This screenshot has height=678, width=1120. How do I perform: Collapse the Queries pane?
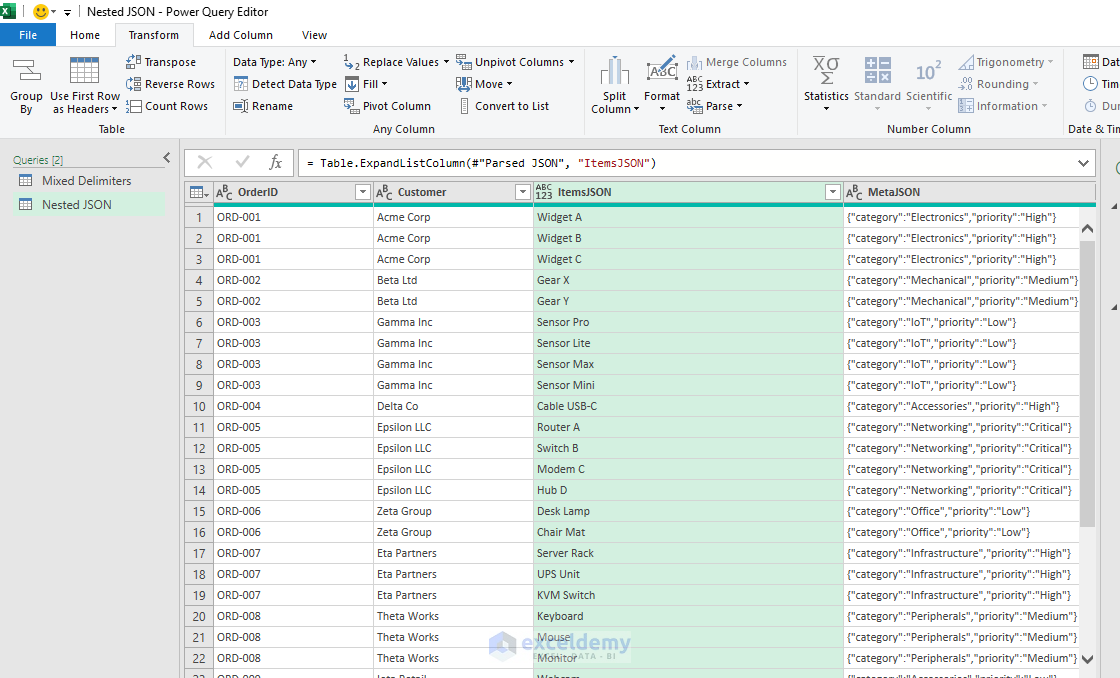(166, 158)
